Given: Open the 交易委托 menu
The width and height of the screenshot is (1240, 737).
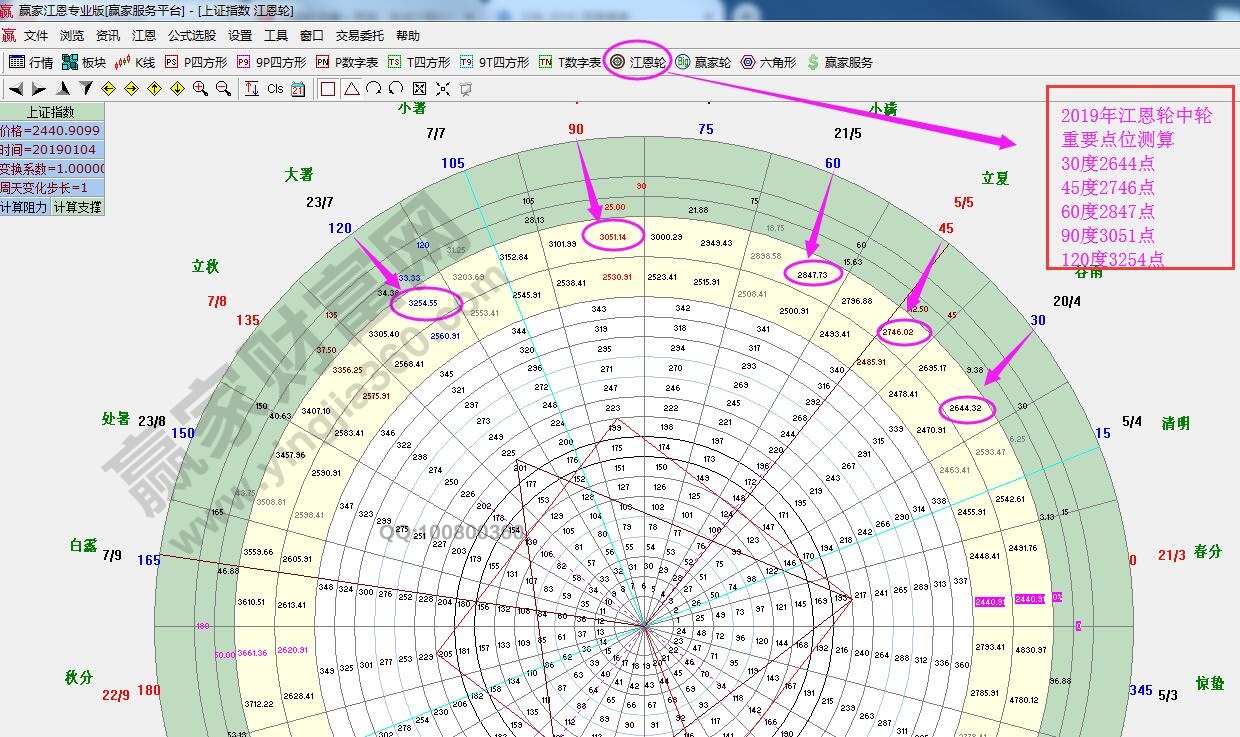Looking at the screenshot, I should point(359,35).
